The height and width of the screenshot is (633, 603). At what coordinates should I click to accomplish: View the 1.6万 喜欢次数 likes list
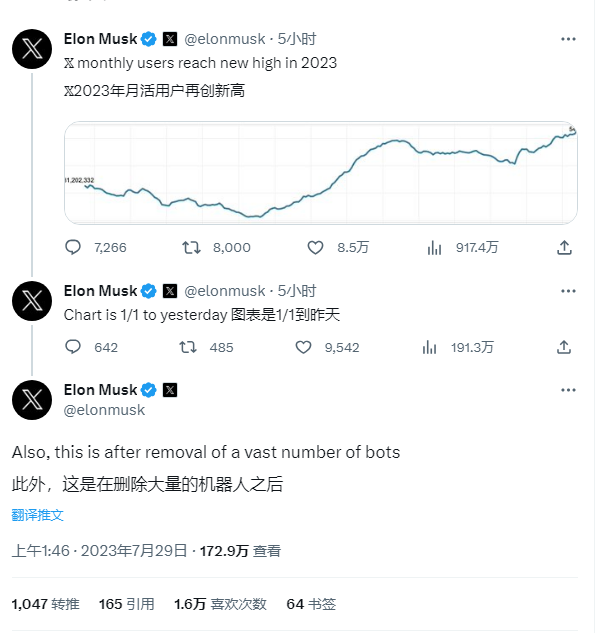coord(220,604)
